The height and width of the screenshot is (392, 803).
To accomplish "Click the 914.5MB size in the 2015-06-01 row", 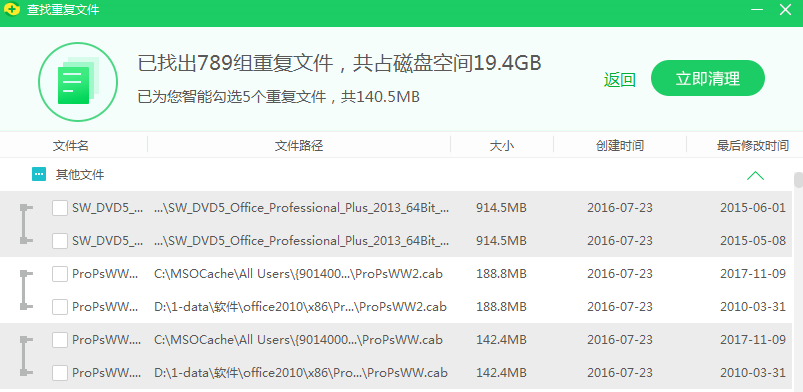I will point(501,208).
